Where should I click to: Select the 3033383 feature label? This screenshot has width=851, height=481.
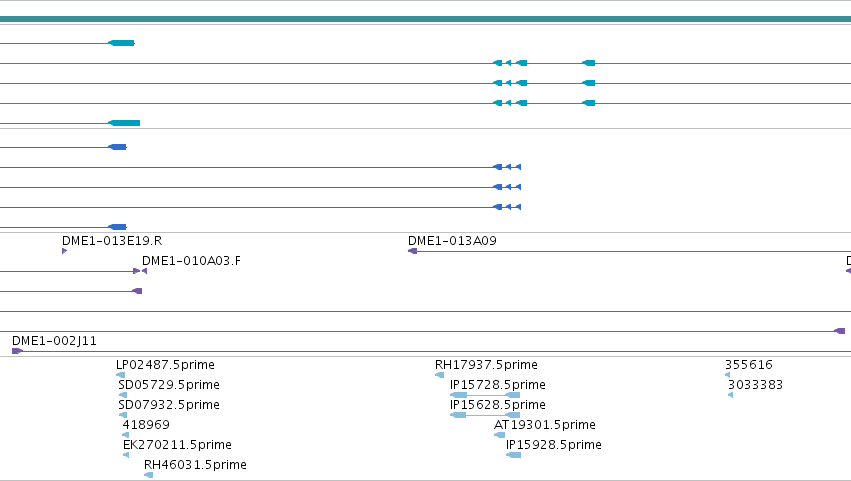[x=755, y=384]
